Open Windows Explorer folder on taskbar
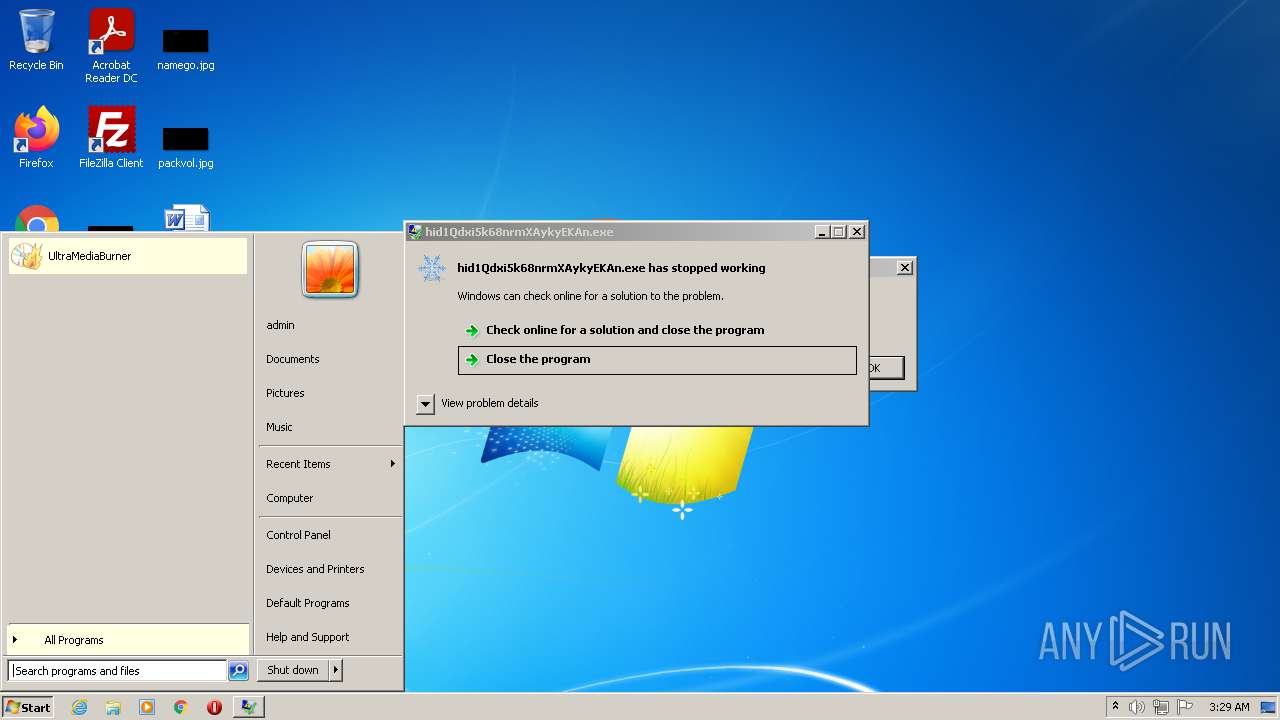 113,707
